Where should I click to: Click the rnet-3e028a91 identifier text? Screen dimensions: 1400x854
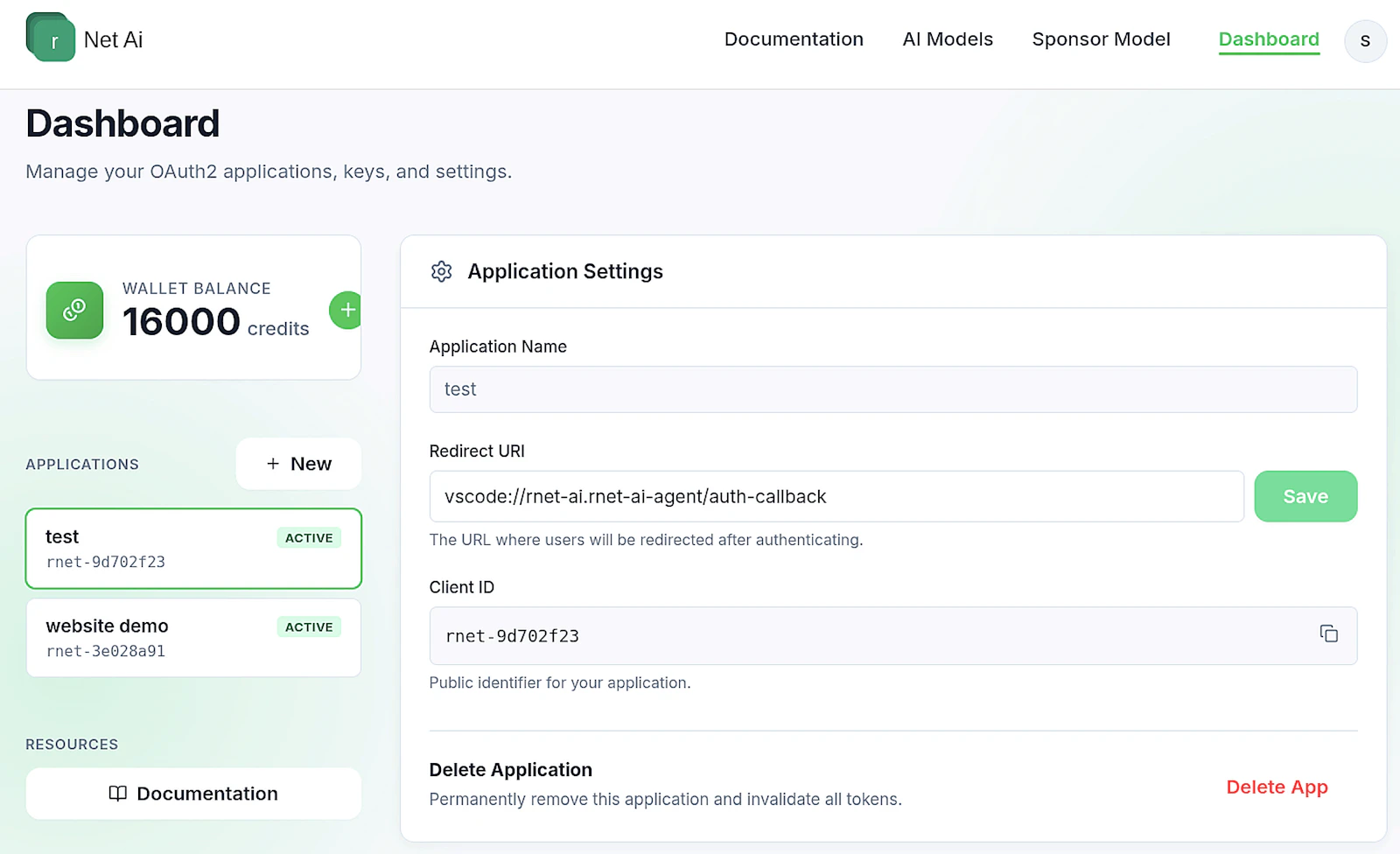point(106,651)
